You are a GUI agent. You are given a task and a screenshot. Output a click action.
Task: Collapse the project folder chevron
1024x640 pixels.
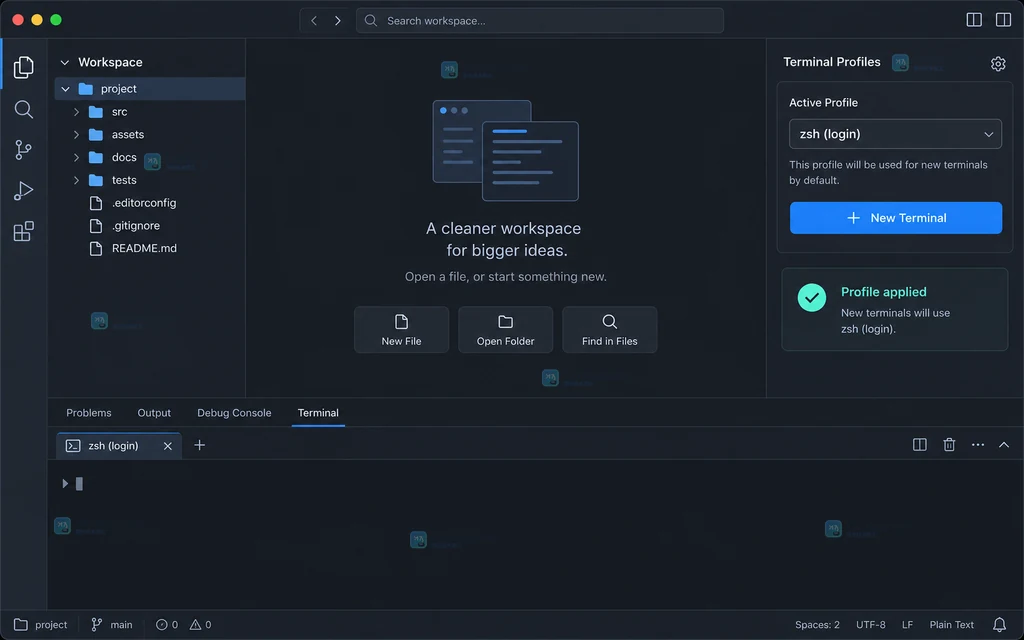click(65, 89)
